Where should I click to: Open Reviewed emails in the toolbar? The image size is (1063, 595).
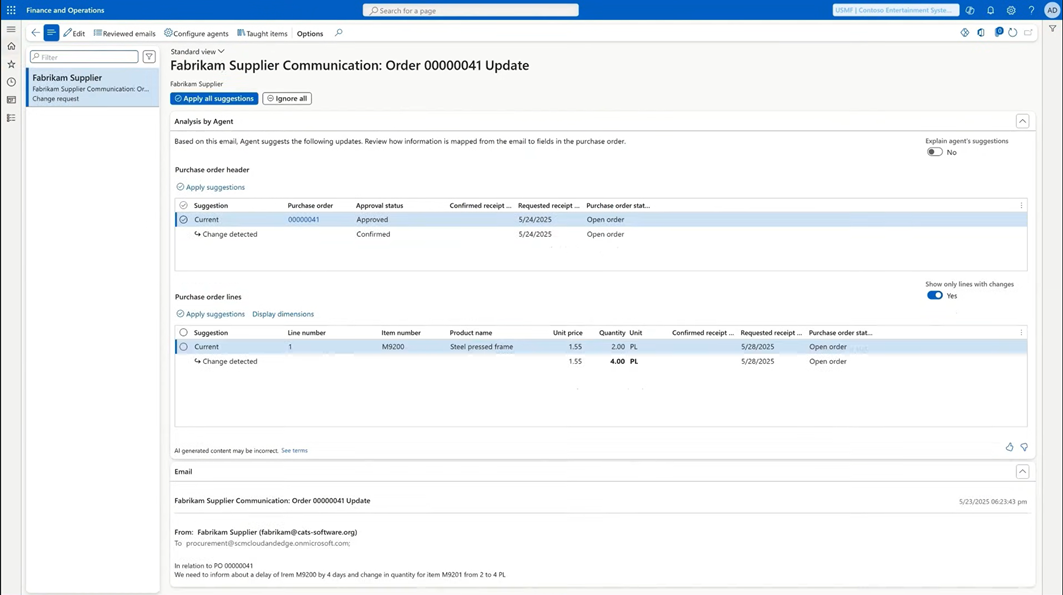(125, 33)
